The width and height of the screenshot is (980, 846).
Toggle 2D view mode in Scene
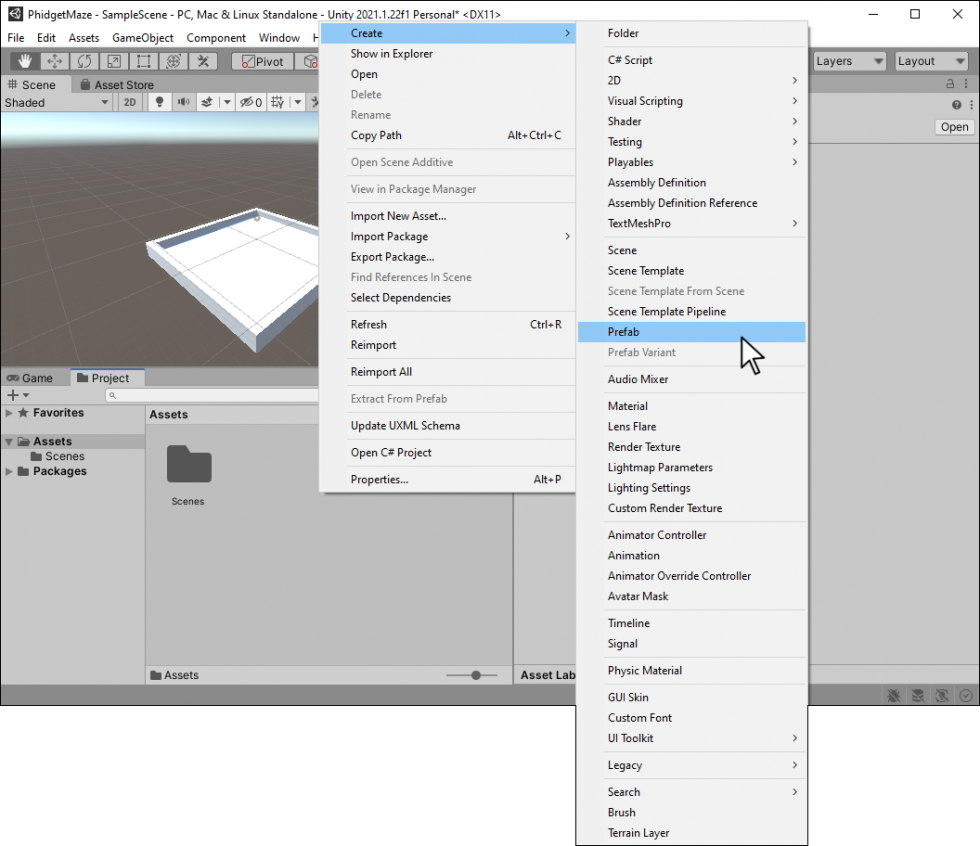click(130, 102)
